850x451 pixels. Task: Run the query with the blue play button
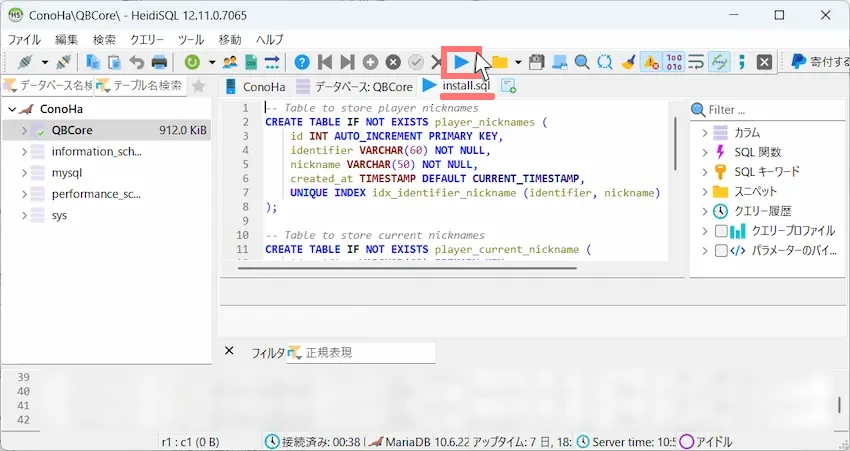[x=461, y=62]
